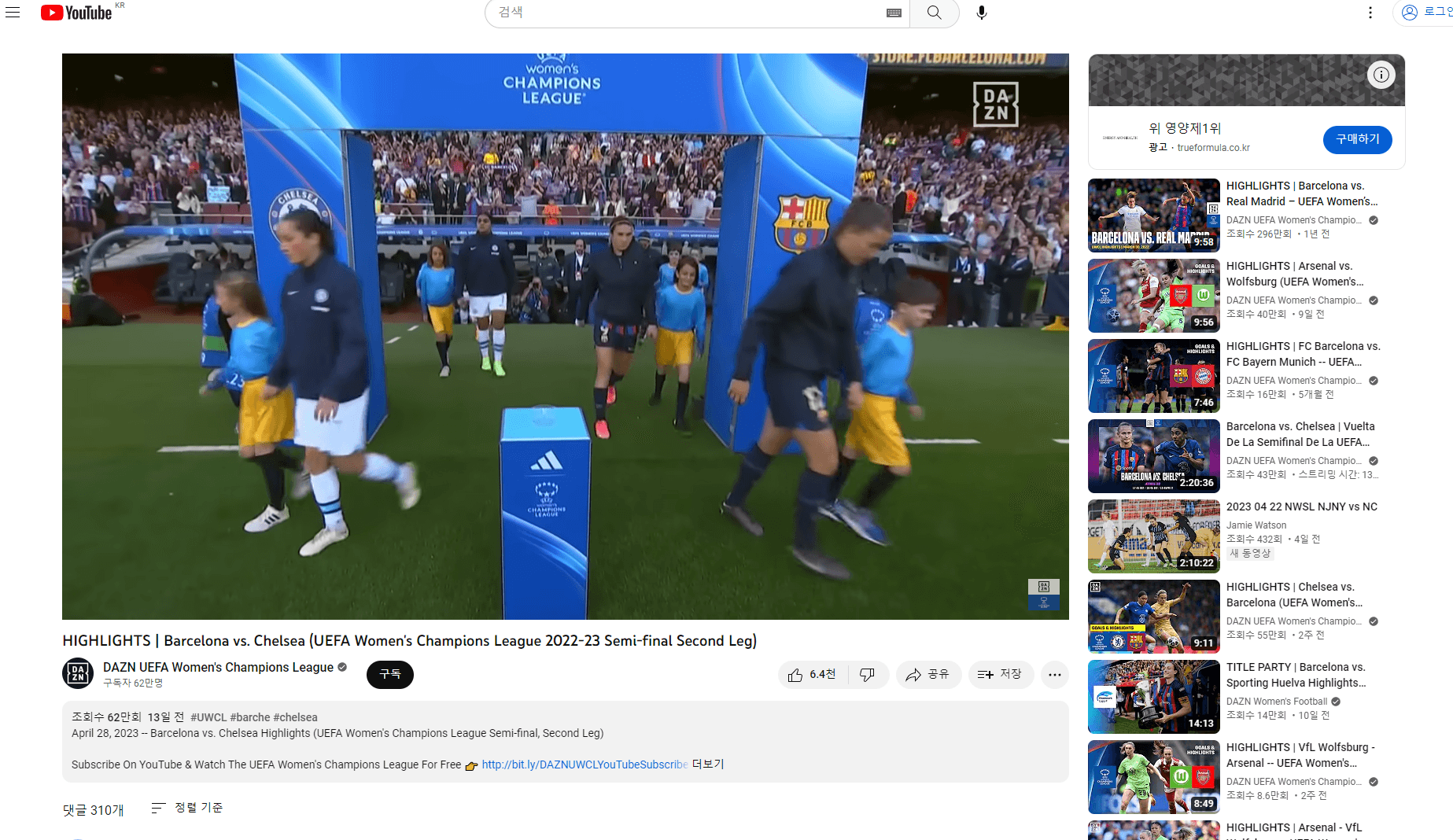Click the #UWCL hashtag
This screenshot has height=840, width=1453.
208,717
